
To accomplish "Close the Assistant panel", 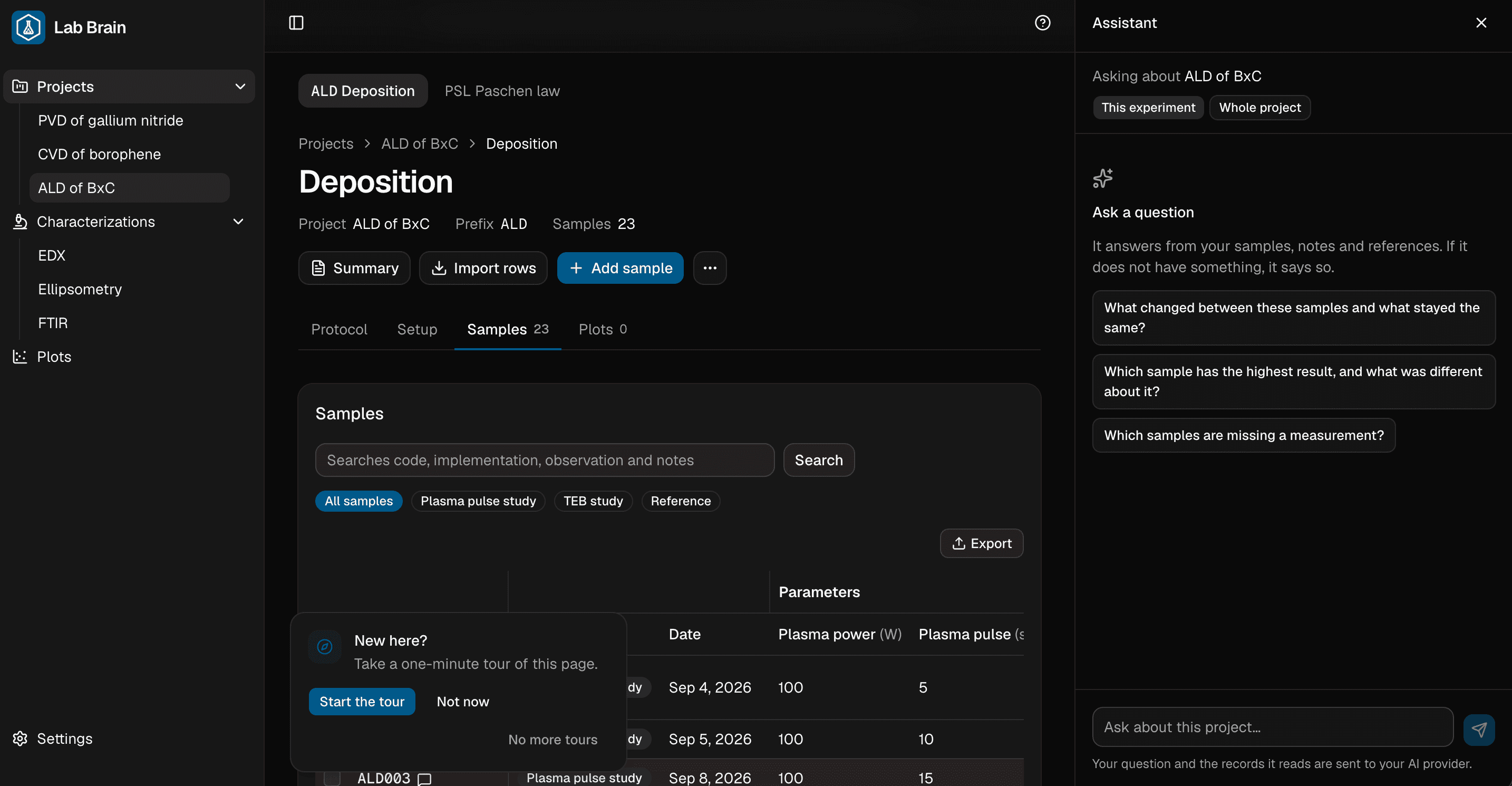I will pos(1481,23).
